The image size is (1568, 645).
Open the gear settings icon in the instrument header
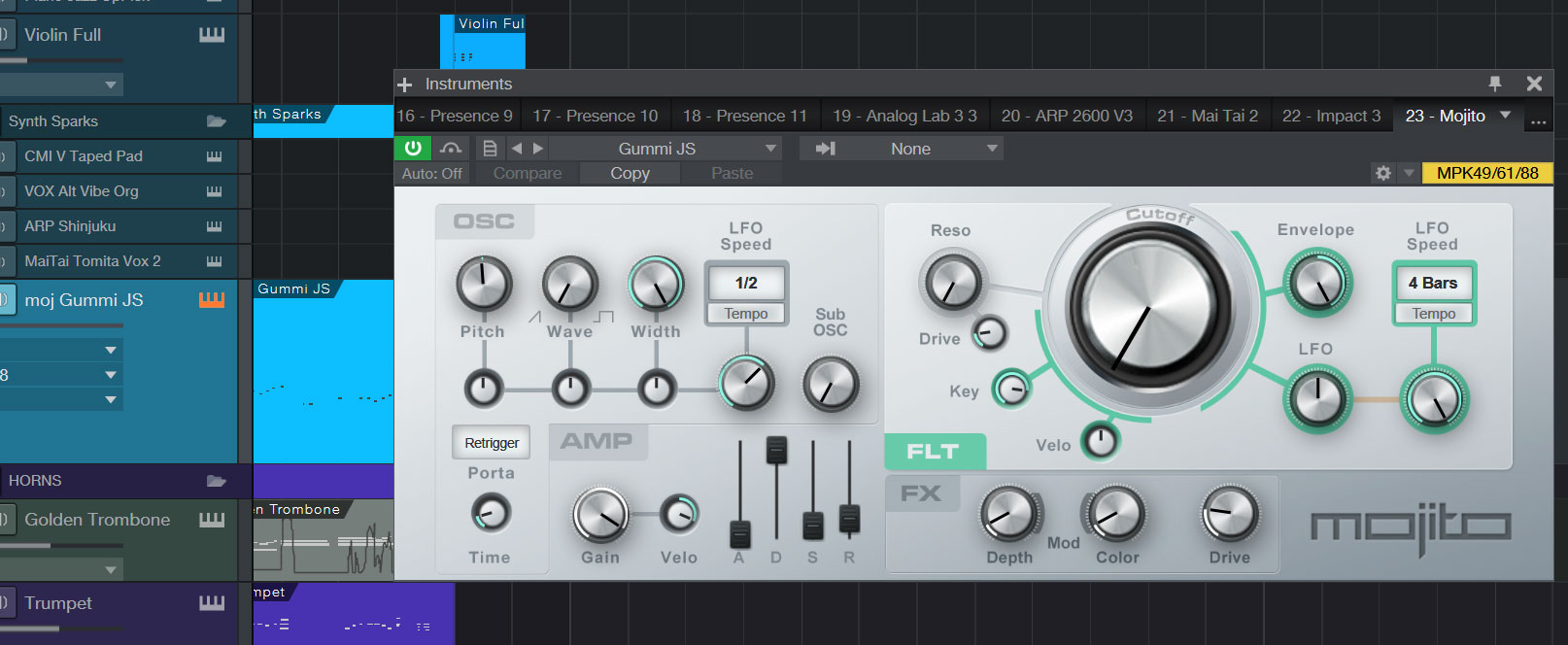1383,173
